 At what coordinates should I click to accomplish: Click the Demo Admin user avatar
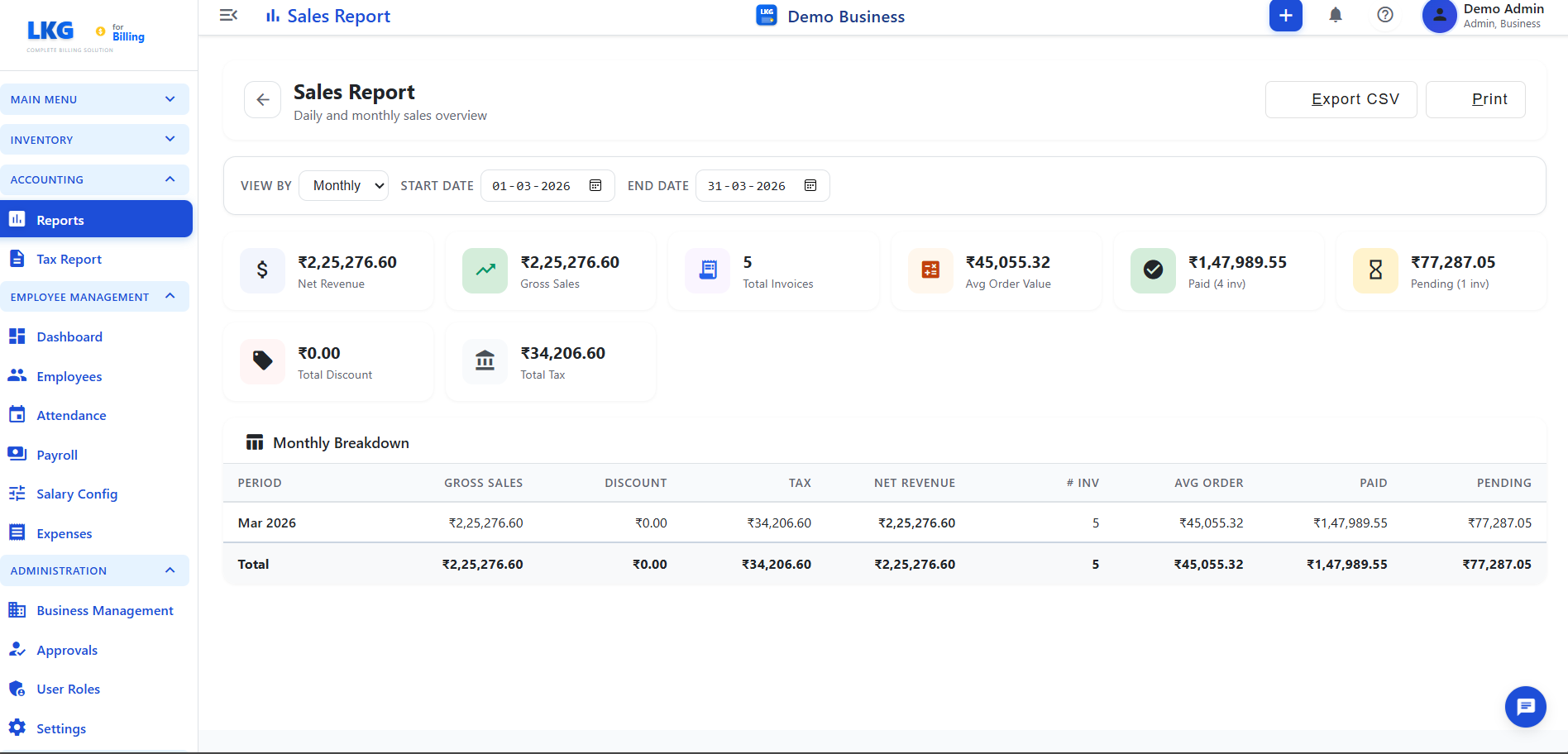(x=1439, y=16)
